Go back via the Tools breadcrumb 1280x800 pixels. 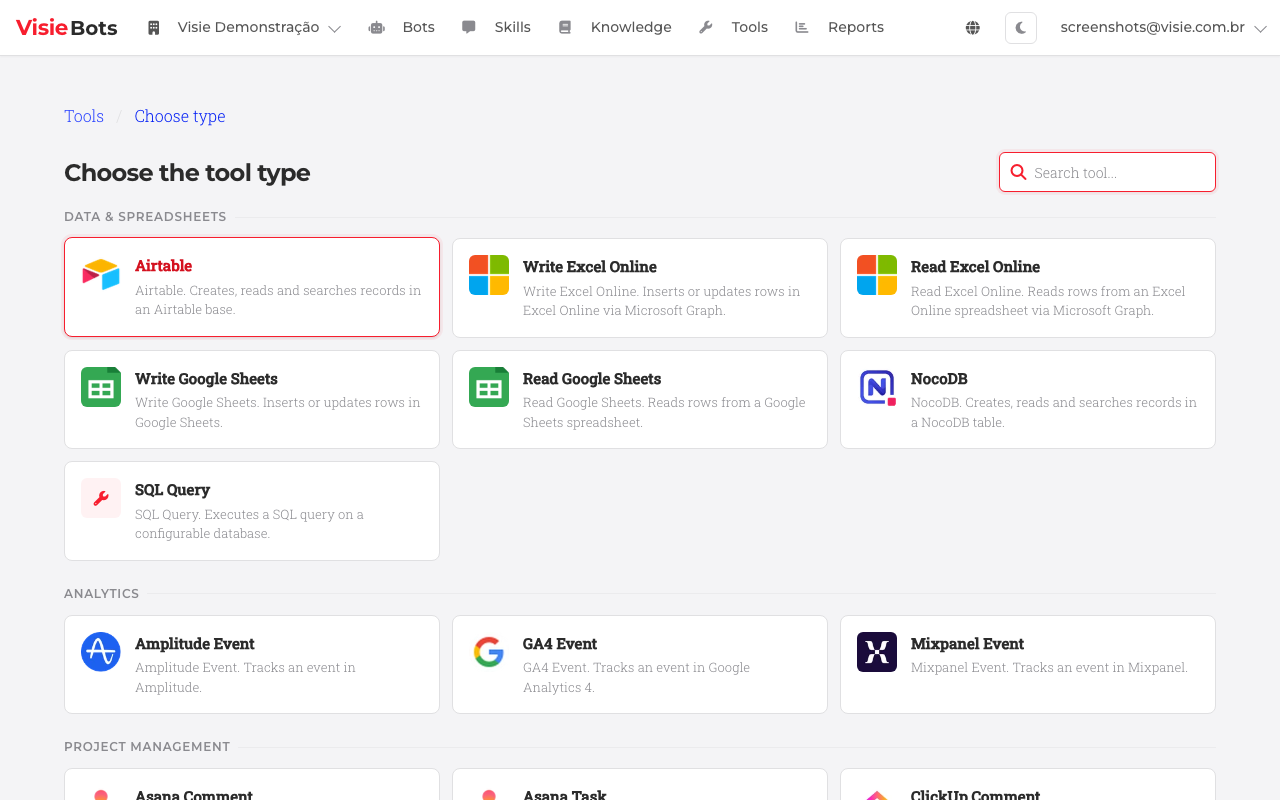click(83, 116)
